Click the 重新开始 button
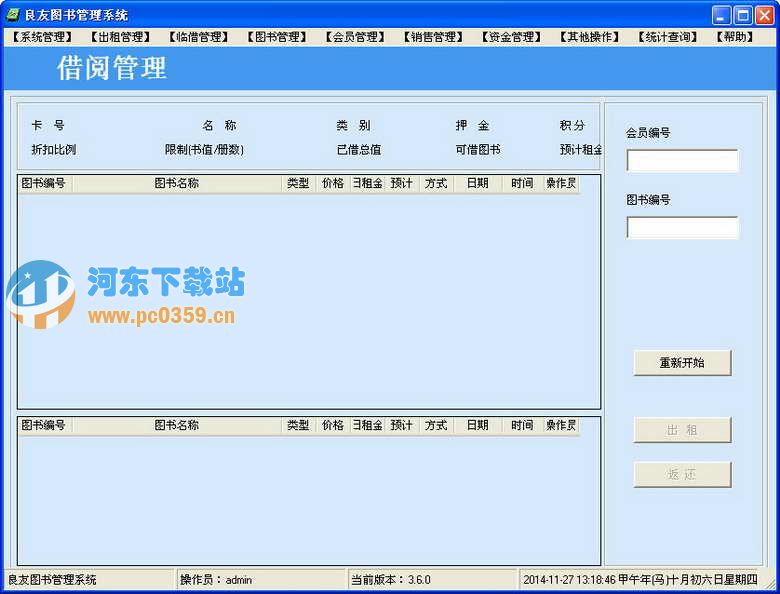780x594 pixels. pyautogui.click(x=682, y=363)
